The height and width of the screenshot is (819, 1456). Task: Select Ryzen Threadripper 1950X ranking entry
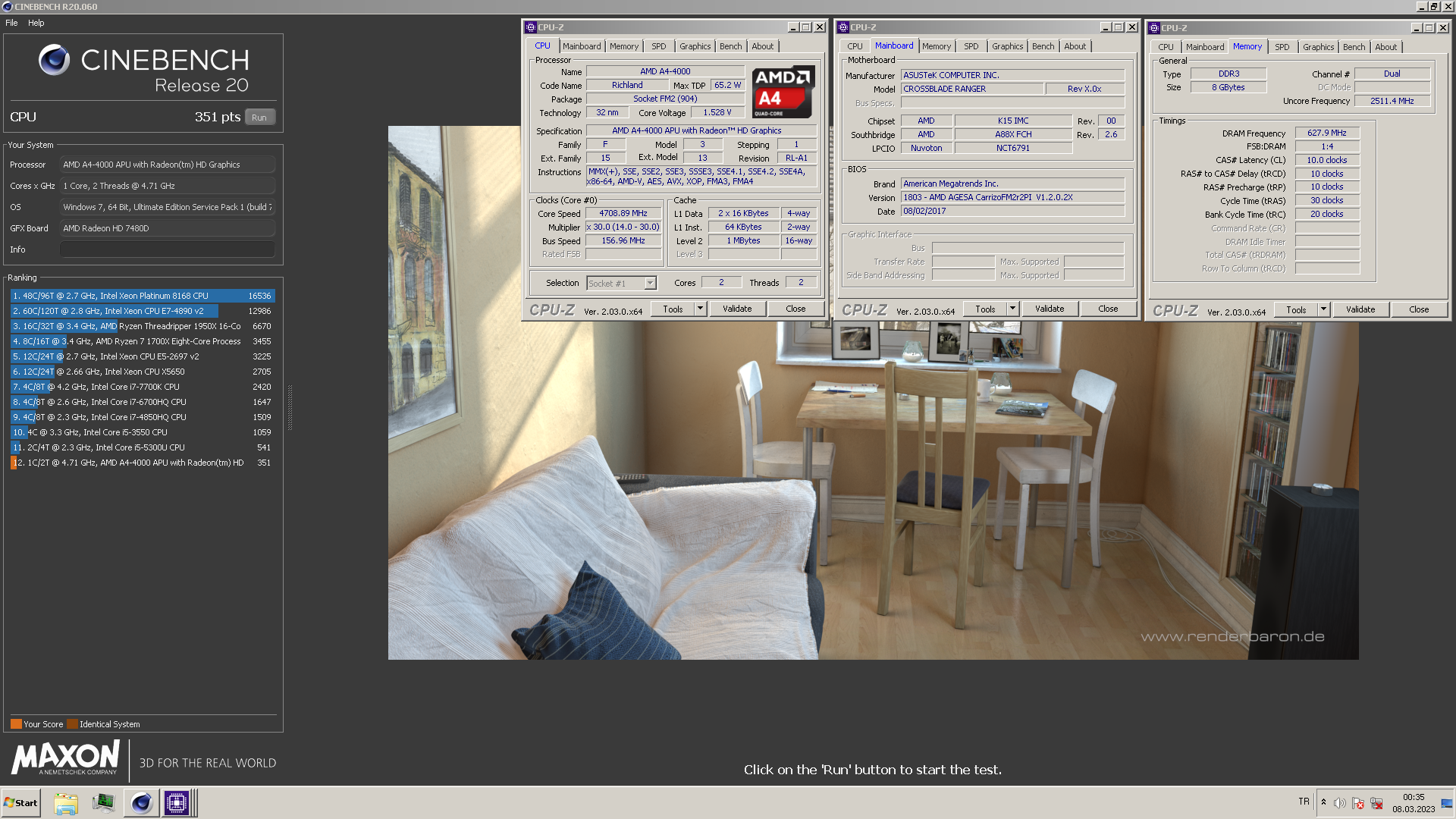click(x=143, y=326)
